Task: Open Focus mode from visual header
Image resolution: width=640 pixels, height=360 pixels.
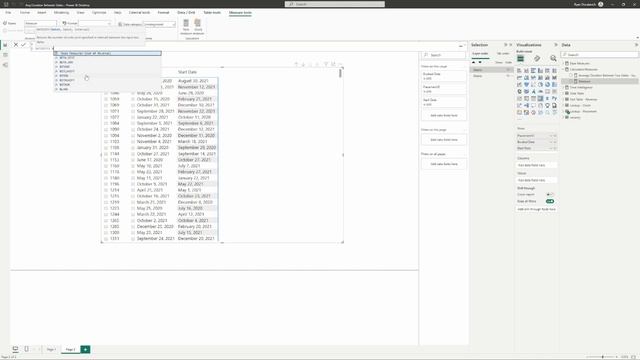Action: (333, 64)
